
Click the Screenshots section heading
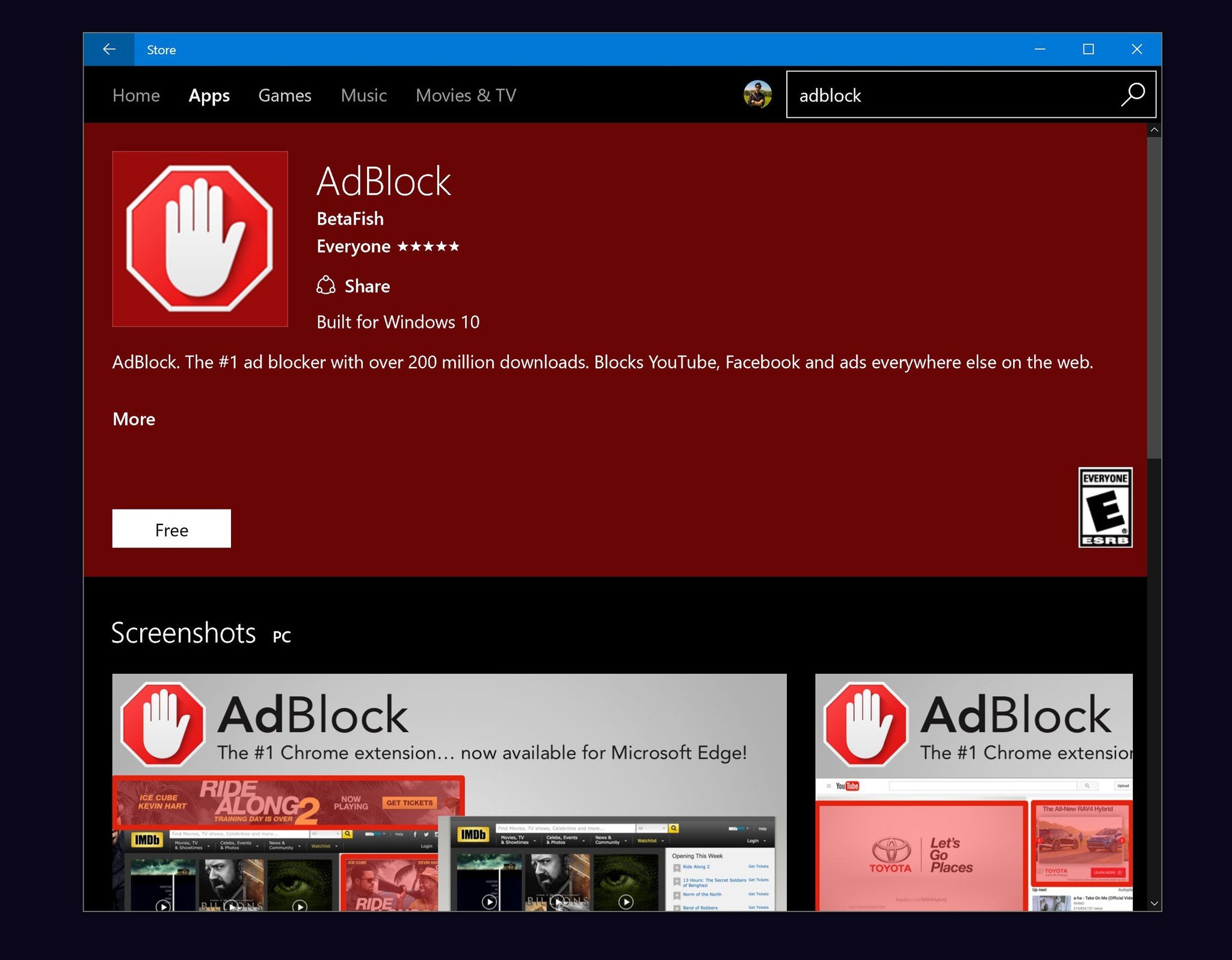click(x=183, y=633)
